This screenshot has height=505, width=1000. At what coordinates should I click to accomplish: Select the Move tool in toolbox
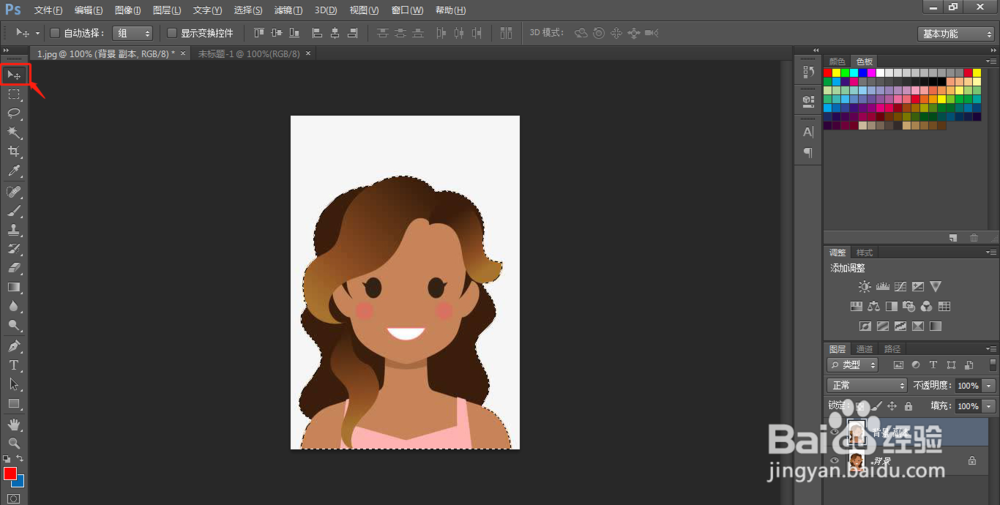[15, 75]
